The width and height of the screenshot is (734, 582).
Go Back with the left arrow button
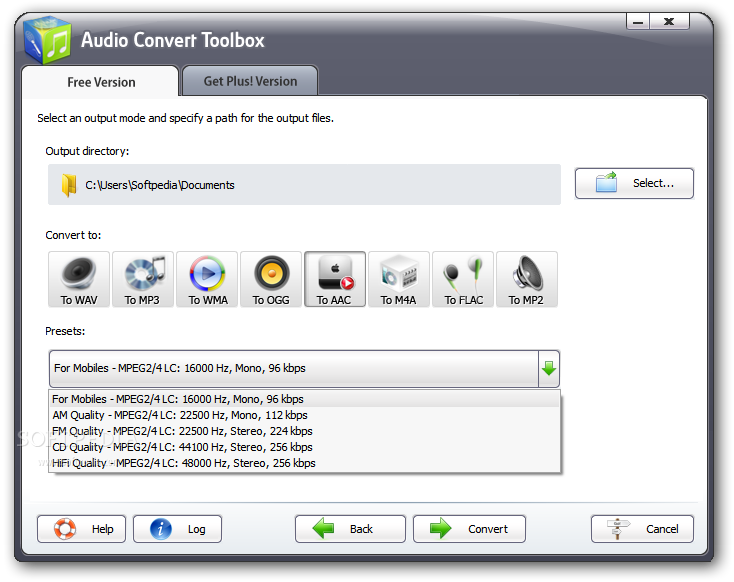pyautogui.click(x=350, y=529)
